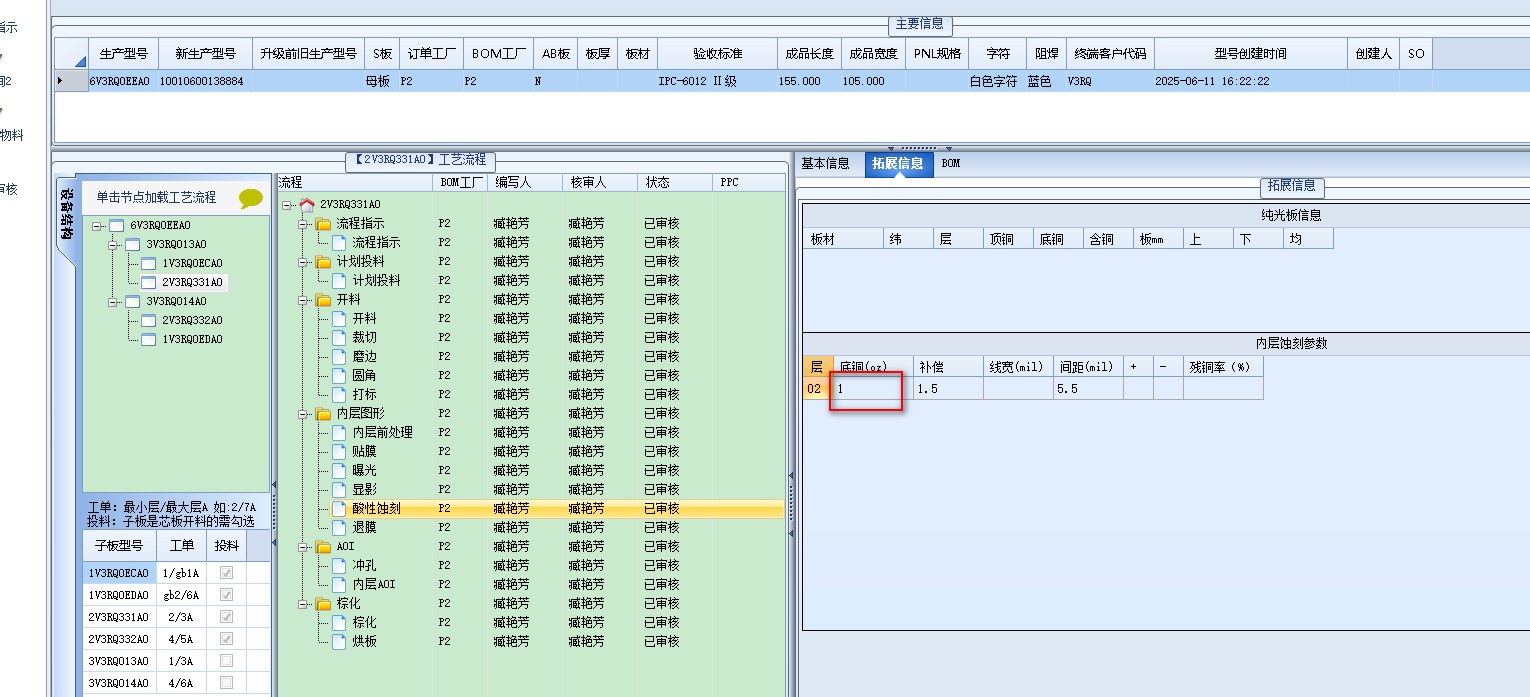The width and height of the screenshot is (1530, 697).
Task: Click the document icon of the 曝光 step
Action: point(339,470)
